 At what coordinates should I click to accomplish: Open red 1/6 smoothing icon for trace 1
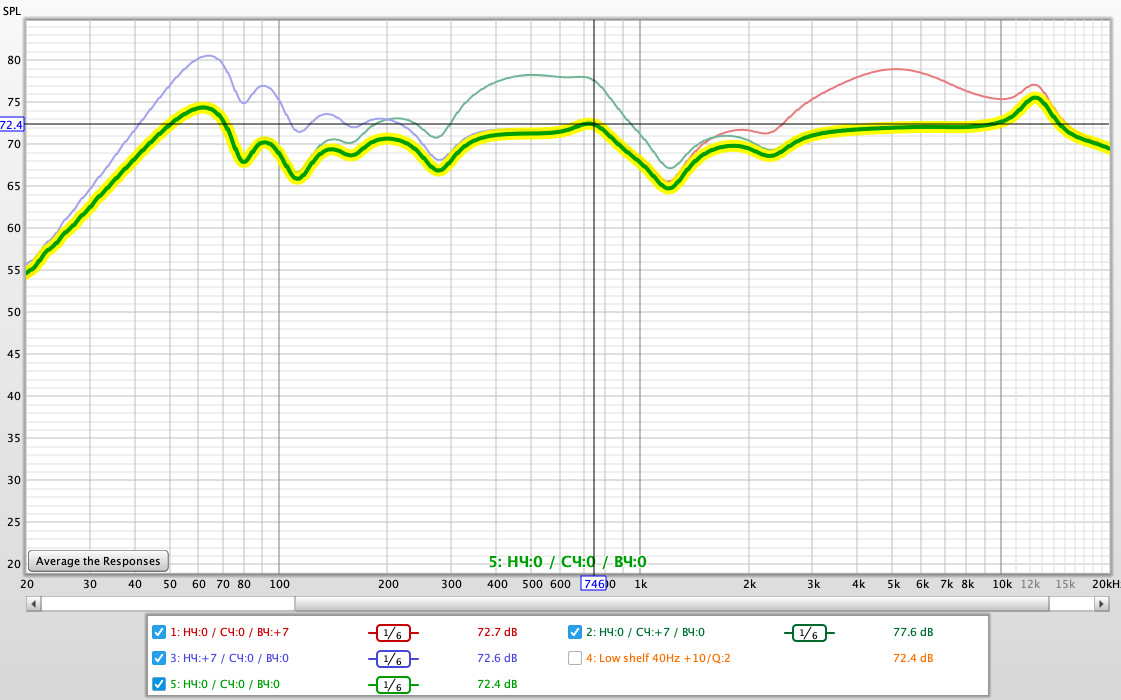(x=392, y=633)
